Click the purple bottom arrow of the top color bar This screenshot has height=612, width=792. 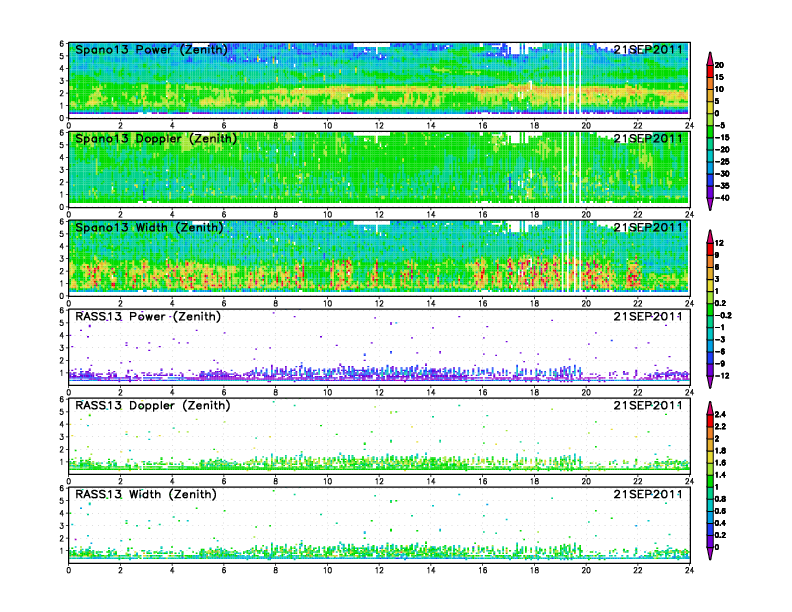710,204
